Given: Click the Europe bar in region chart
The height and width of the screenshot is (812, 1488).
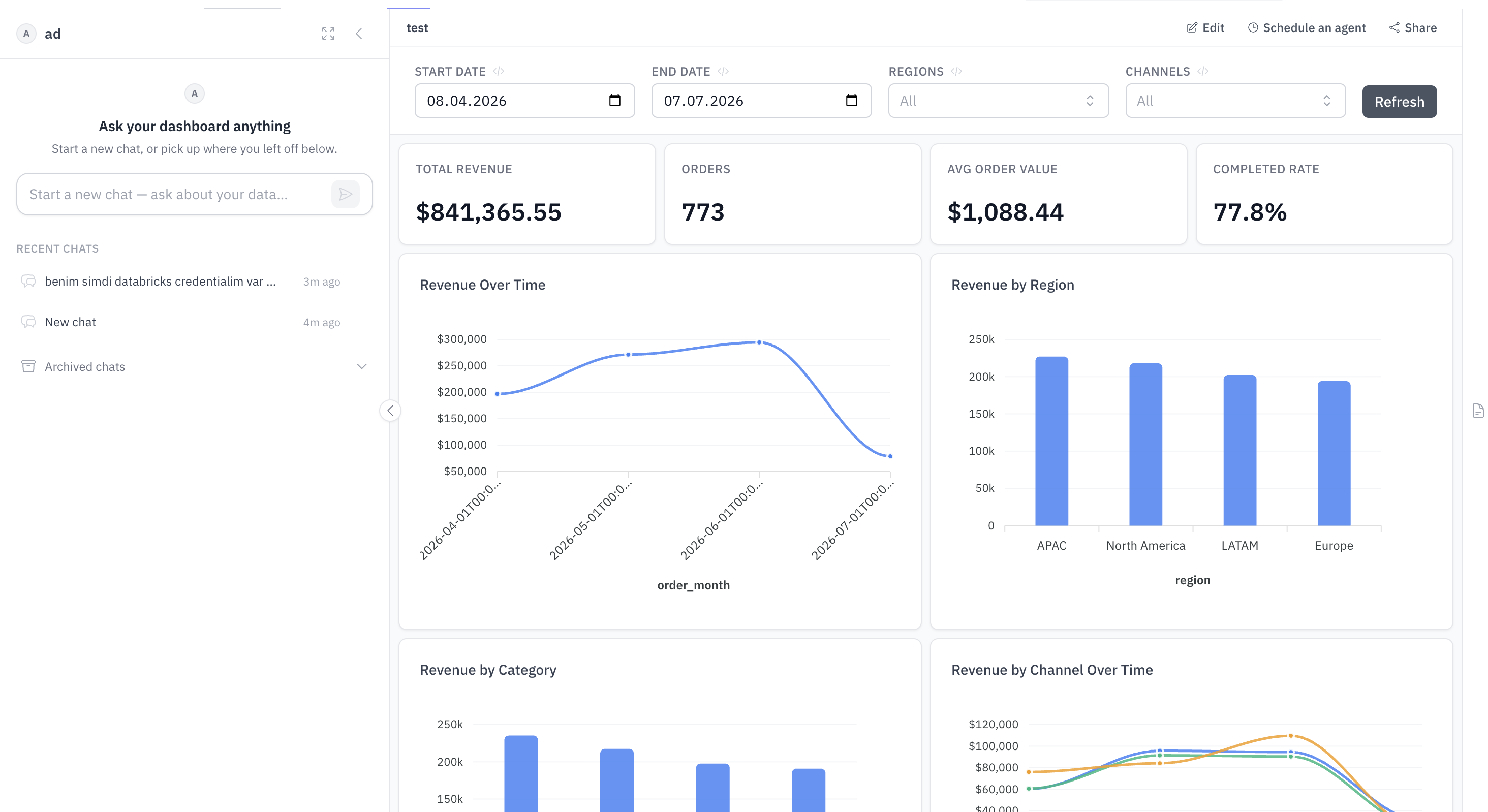Looking at the screenshot, I should [1334, 453].
